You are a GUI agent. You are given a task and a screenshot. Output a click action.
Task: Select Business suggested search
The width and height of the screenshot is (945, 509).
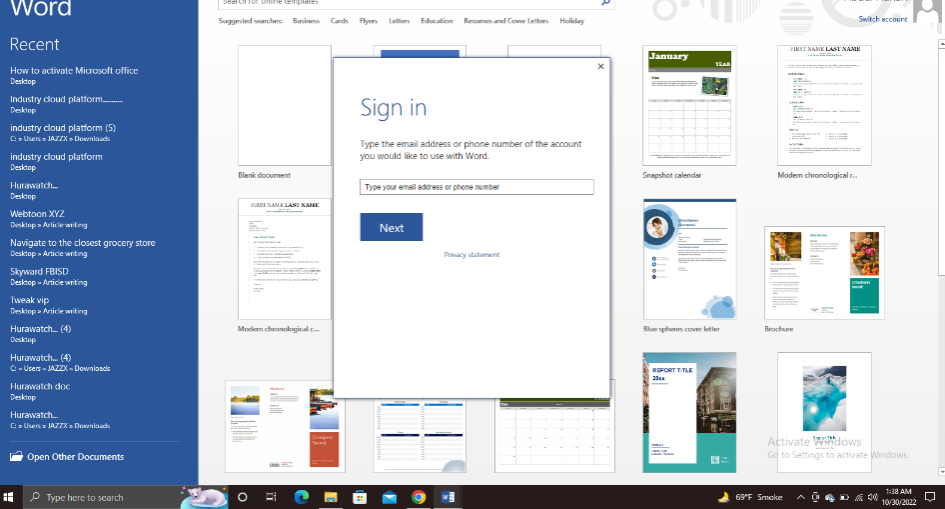click(x=306, y=20)
